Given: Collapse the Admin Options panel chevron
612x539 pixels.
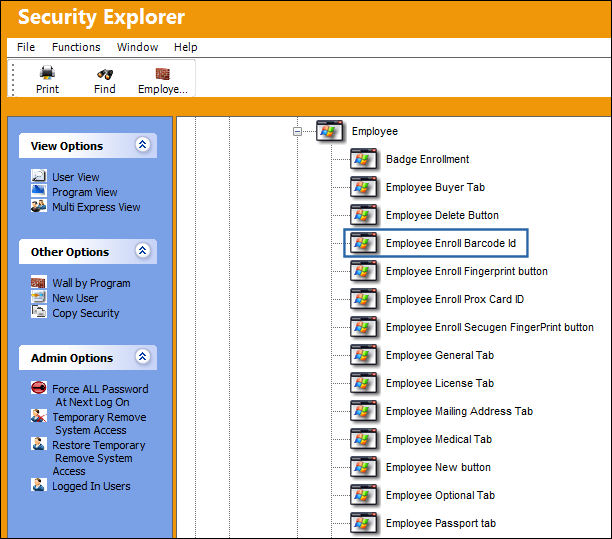Looking at the screenshot, I should (142, 356).
